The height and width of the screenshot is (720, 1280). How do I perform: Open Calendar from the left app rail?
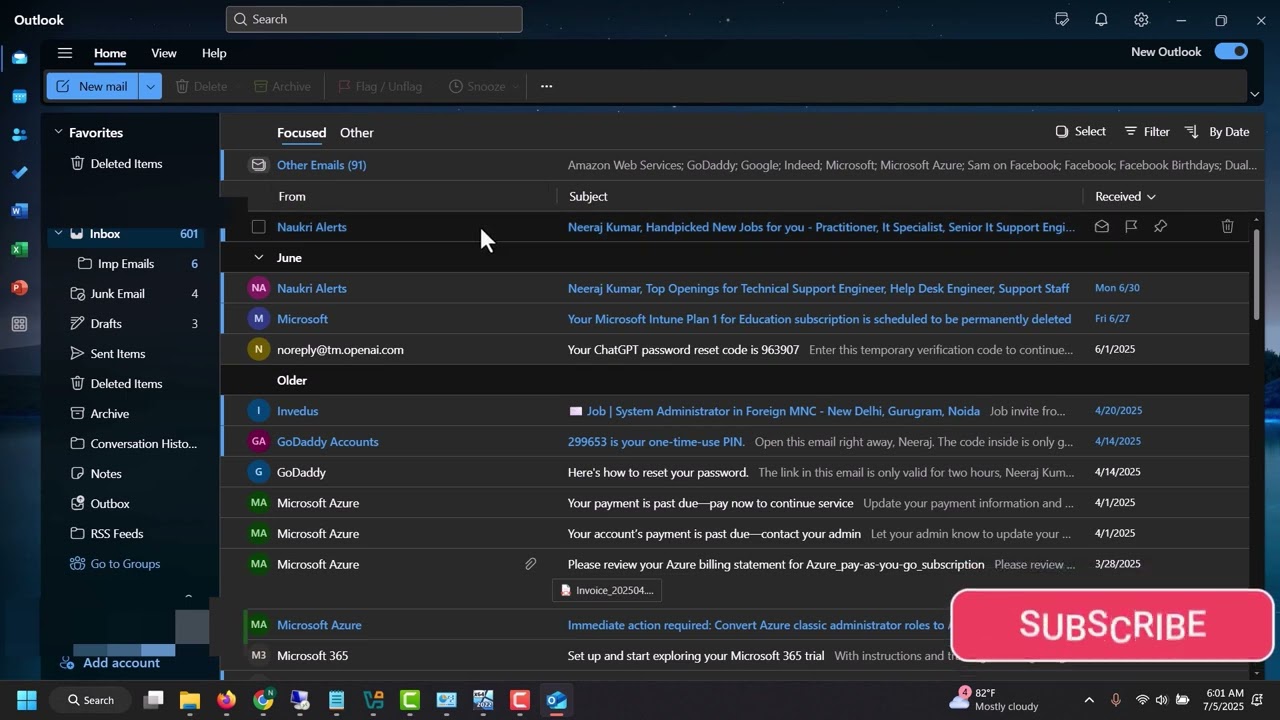(19, 96)
